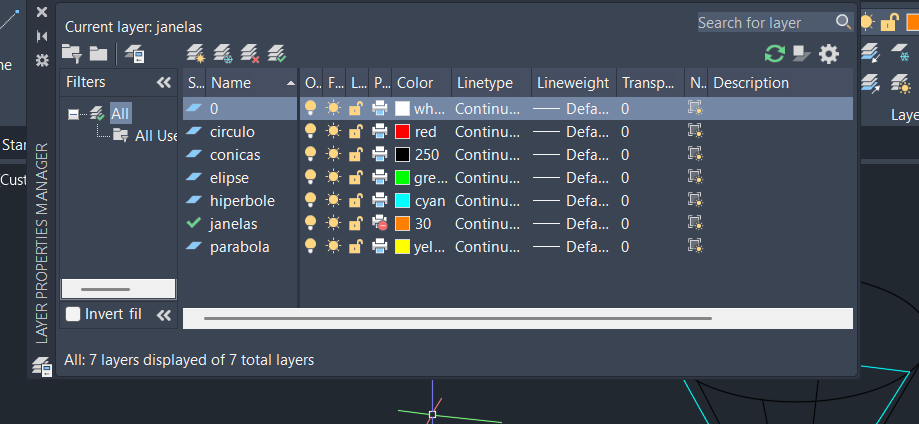This screenshot has width=919, height=424.
Task: Click the Delete Layer icon
Action: pyautogui.click(x=250, y=54)
